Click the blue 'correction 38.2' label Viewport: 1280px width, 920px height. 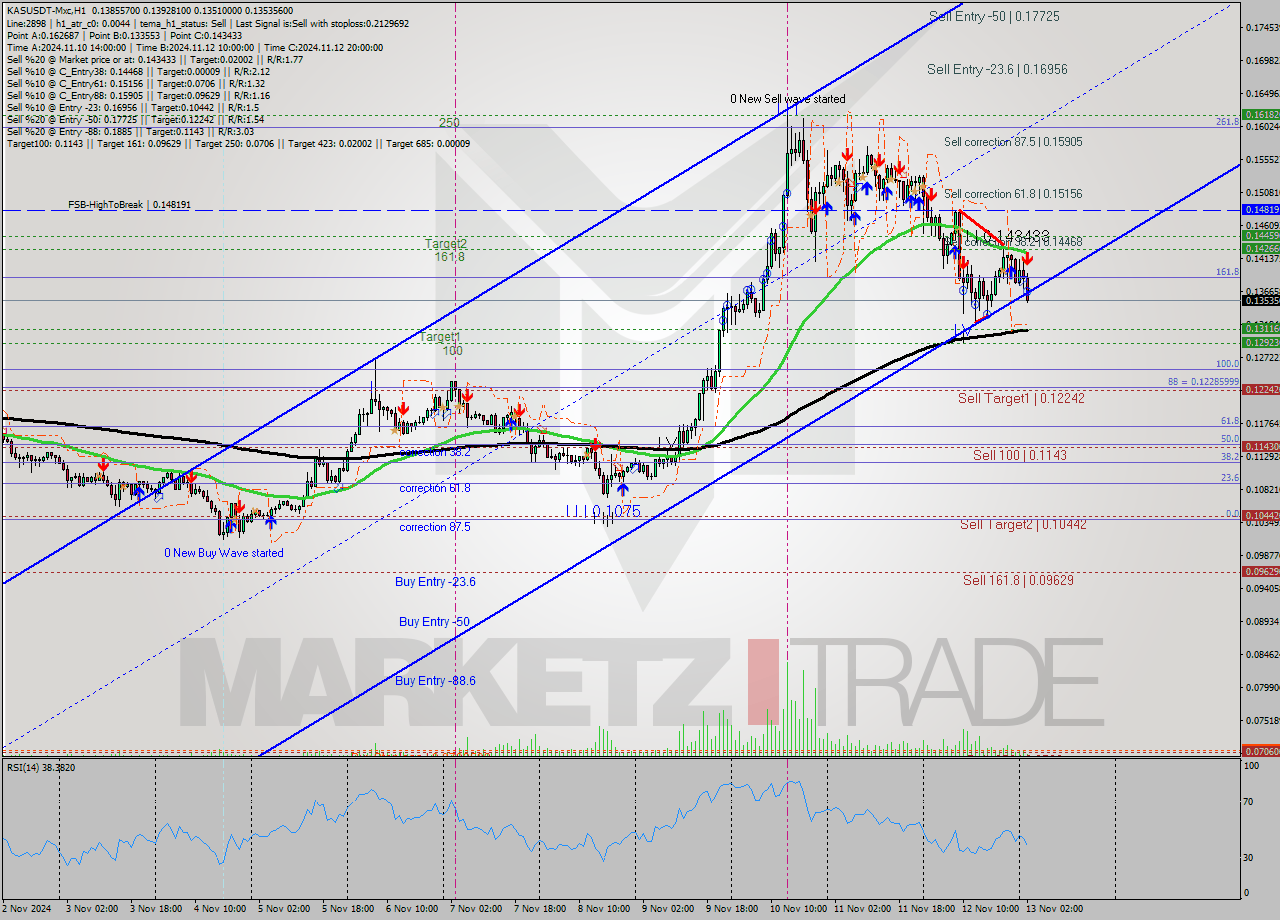(x=434, y=452)
